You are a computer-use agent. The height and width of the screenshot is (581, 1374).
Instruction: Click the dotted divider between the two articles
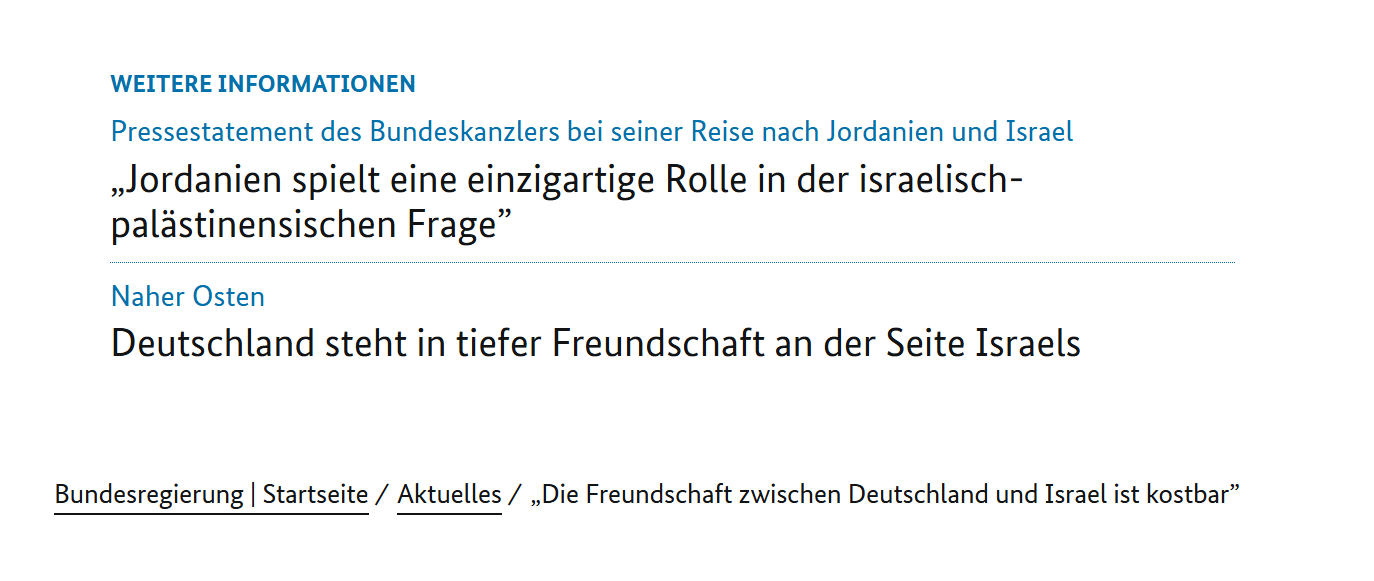[672, 262]
